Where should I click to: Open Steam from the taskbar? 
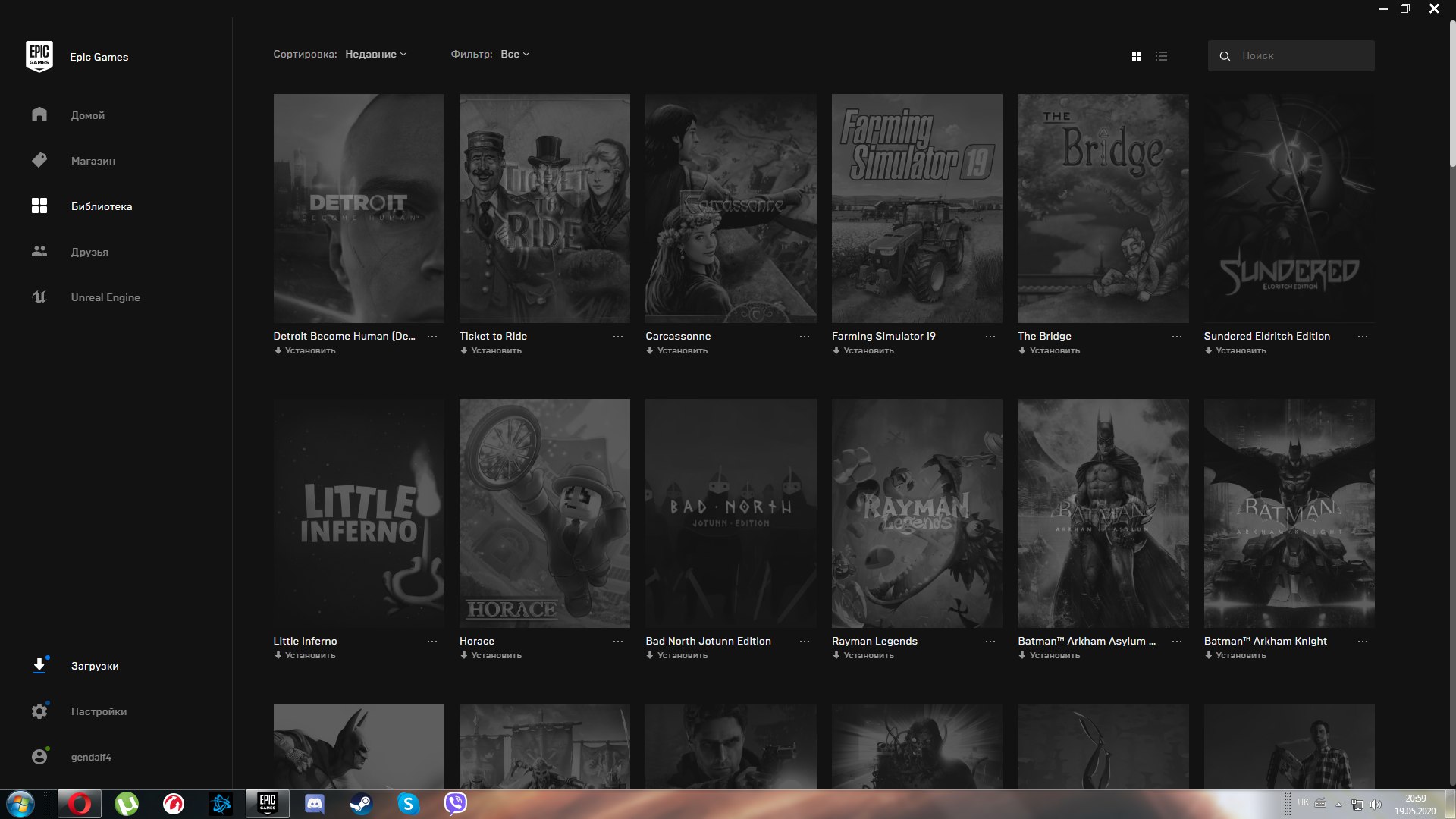tap(361, 804)
